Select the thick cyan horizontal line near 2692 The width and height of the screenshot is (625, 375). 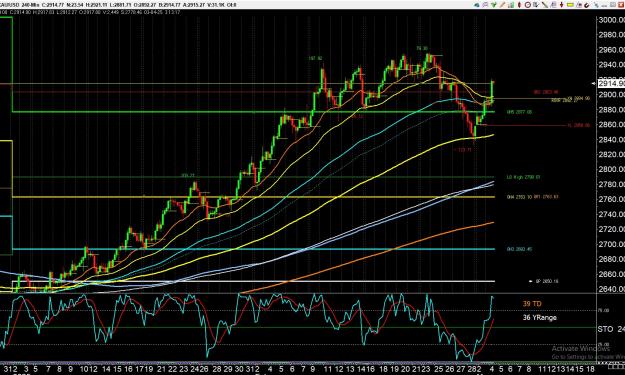(x=255, y=249)
